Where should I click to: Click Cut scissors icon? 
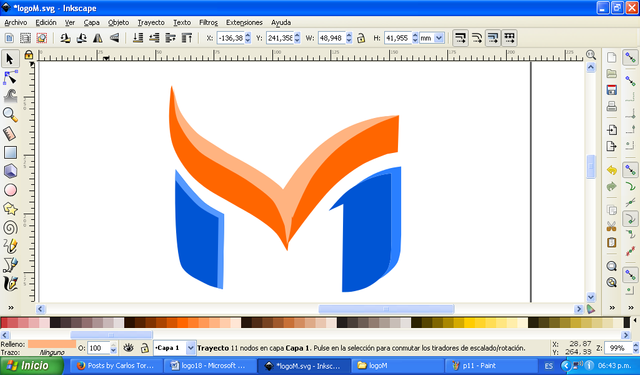click(611, 226)
